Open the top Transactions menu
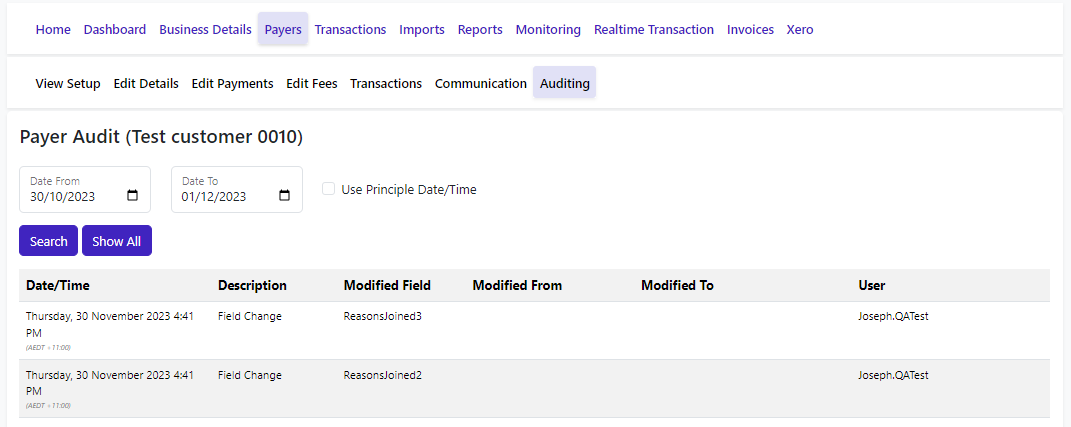 [x=350, y=30]
